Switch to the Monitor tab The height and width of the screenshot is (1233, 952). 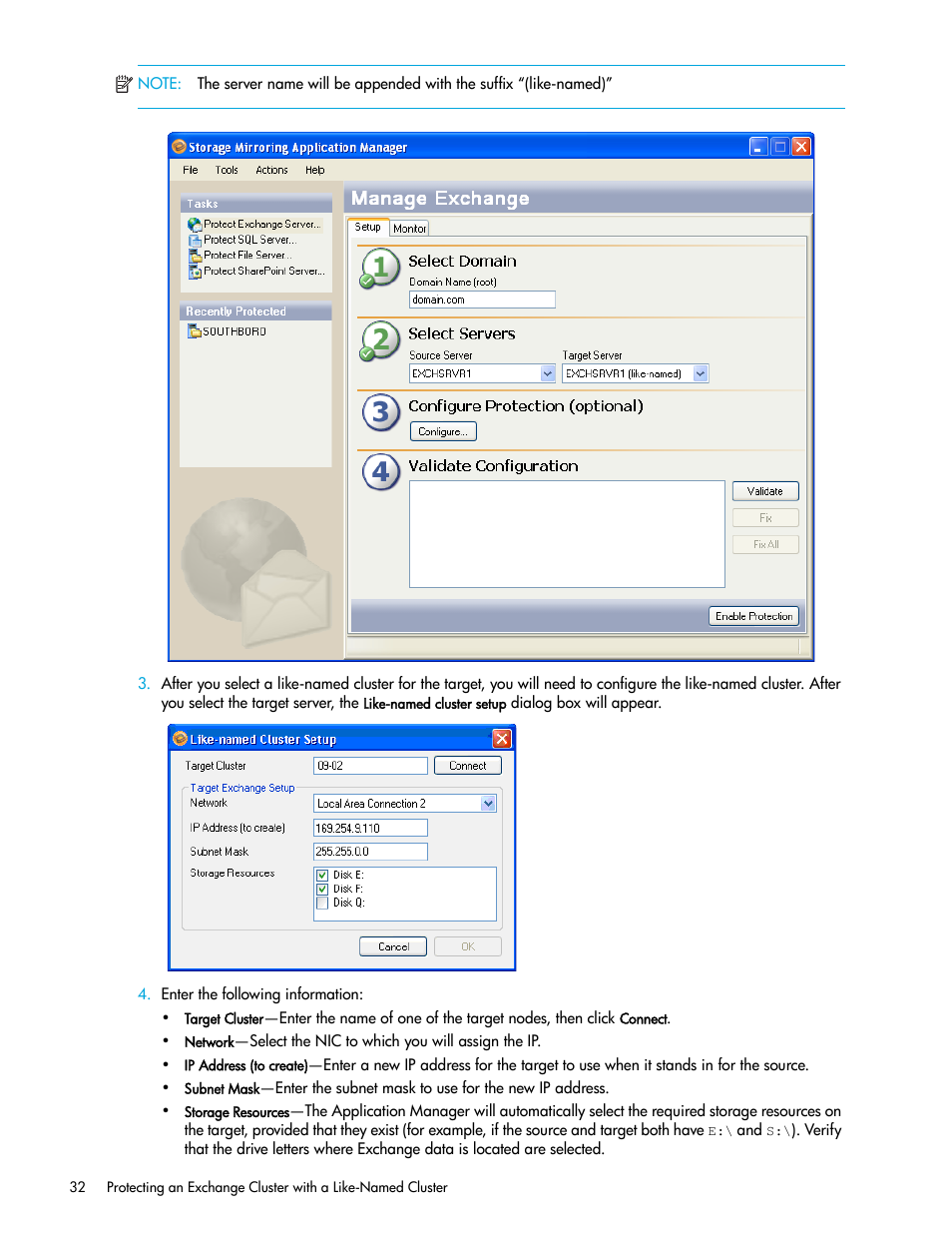(409, 229)
